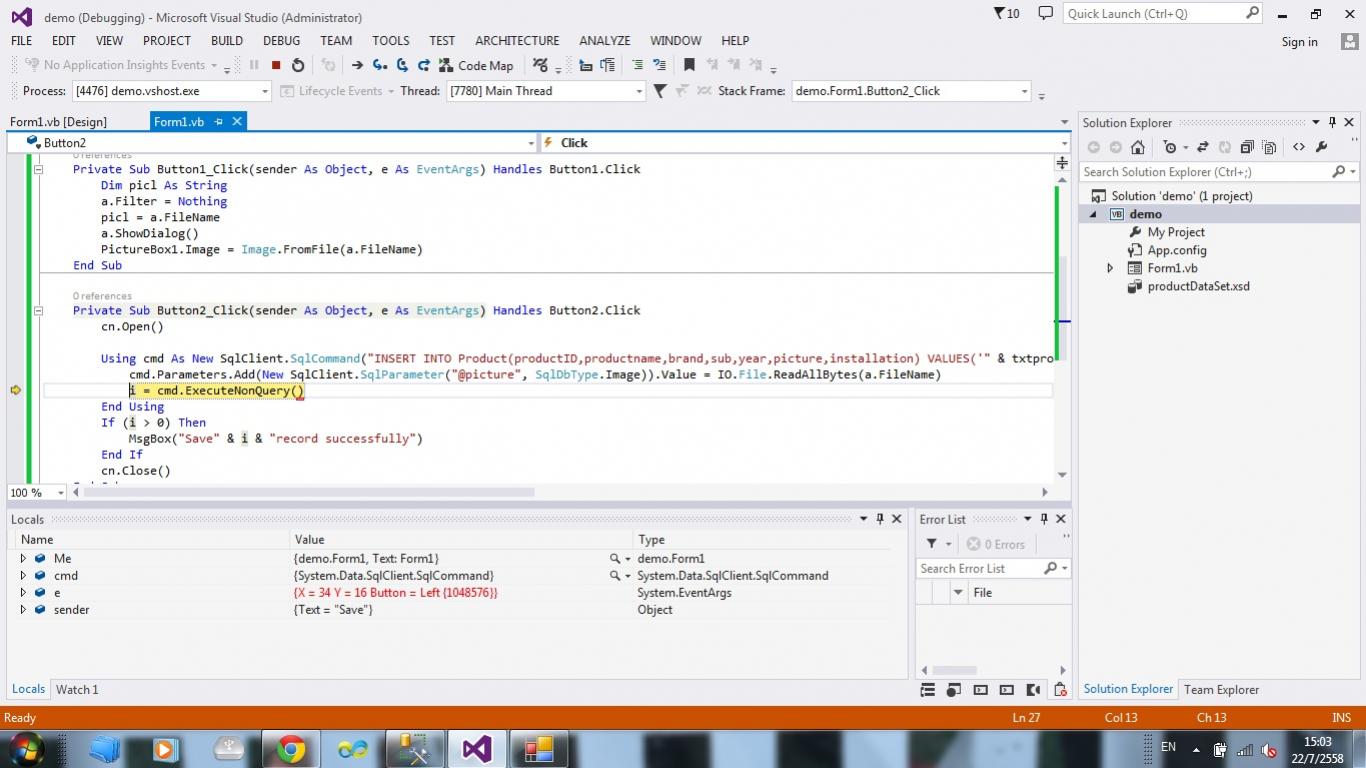This screenshot has width=1366, height=768.
Task: Open the 100 % zoom dropdown
Action: click(x=61, y=492)
